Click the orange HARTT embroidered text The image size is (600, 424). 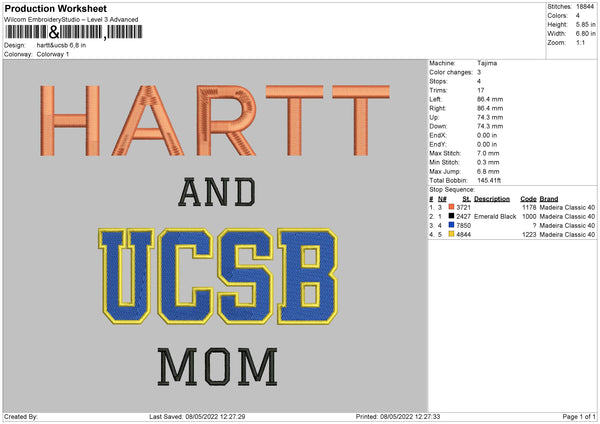215,120
